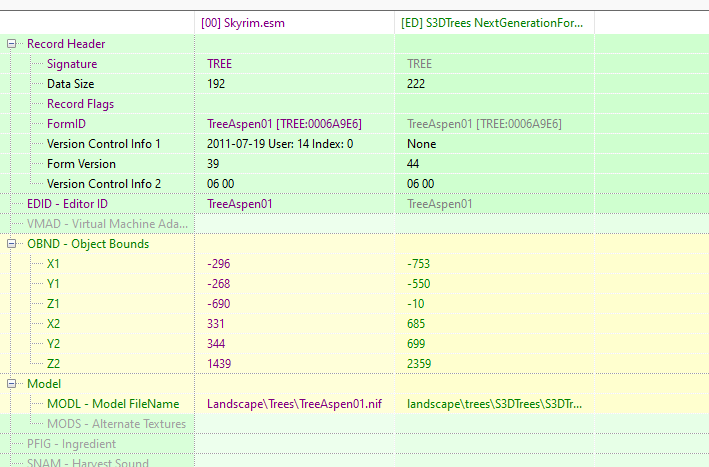This screenshot has width=709, height=467.
Task: Click S3DTrees FormID TreeAspen01 [TREE:0006A9E6]
Action: 484,124
